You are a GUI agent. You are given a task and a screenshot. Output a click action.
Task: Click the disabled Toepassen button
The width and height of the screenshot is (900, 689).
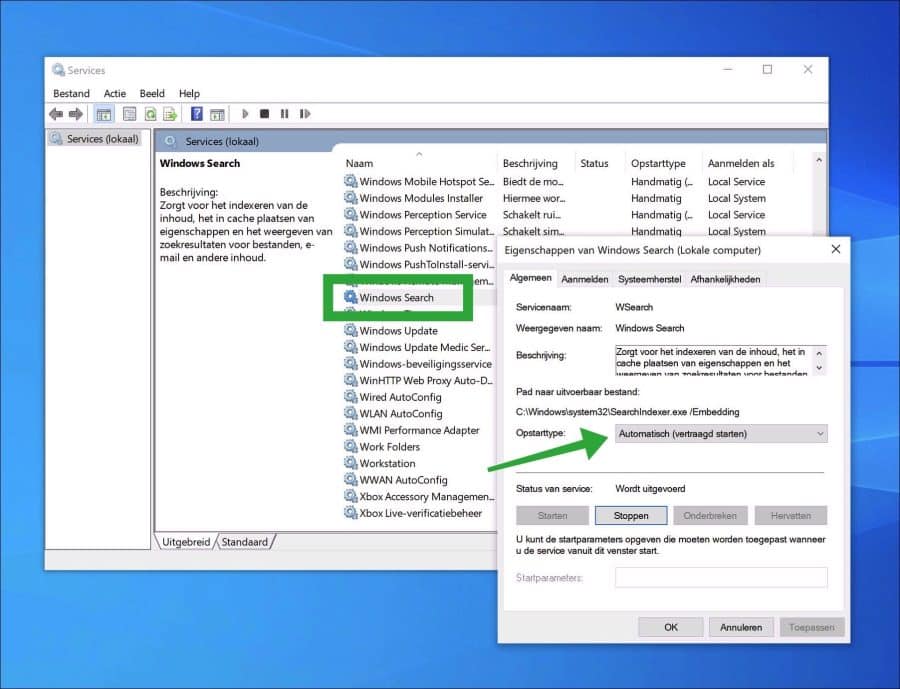coord(812,627)
